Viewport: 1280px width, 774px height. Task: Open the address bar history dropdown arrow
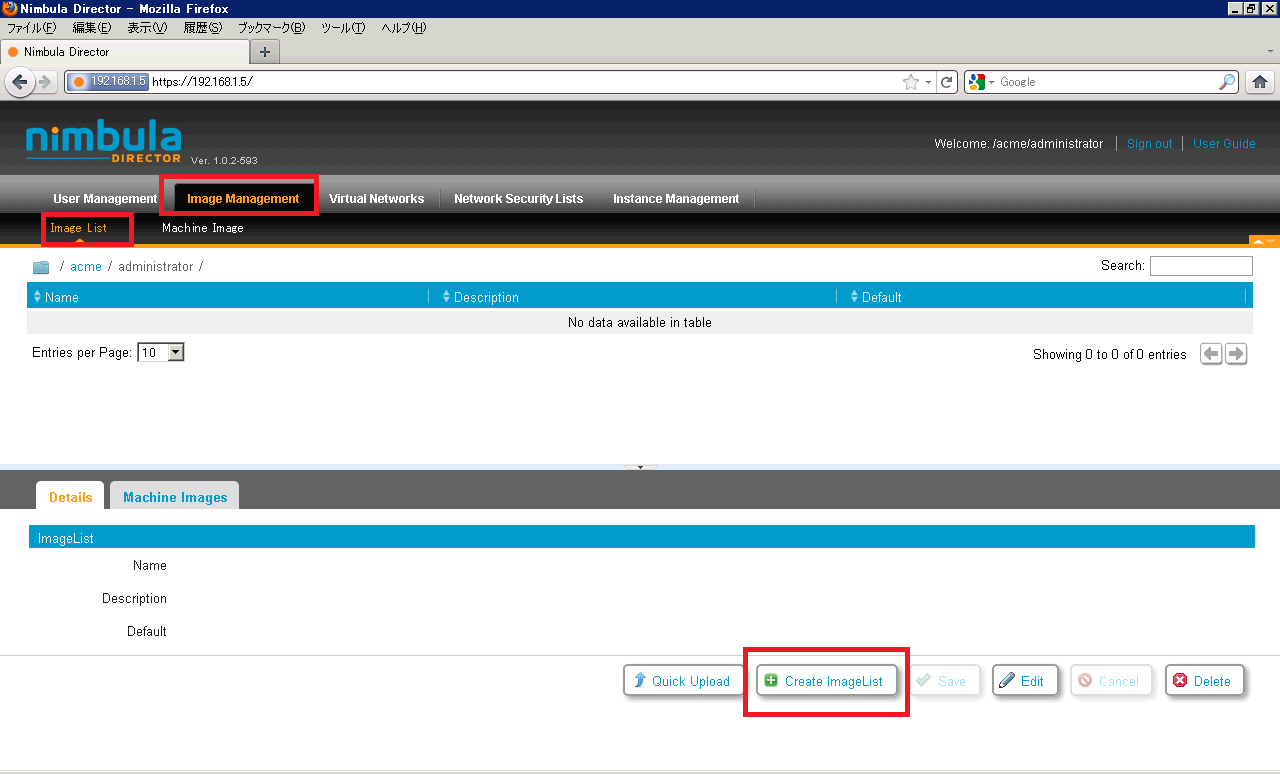928,82
